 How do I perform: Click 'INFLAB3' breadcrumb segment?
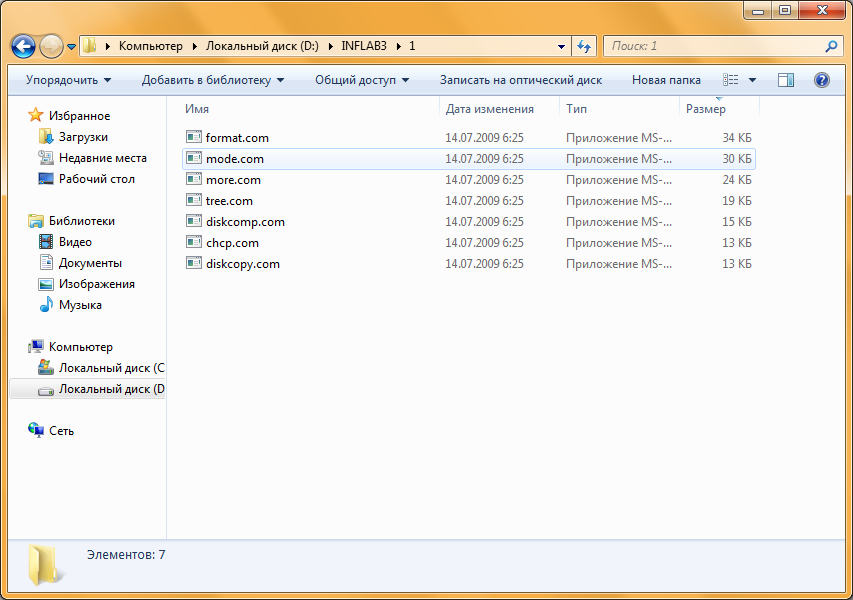pyautogui.click(x=364, y=46)
